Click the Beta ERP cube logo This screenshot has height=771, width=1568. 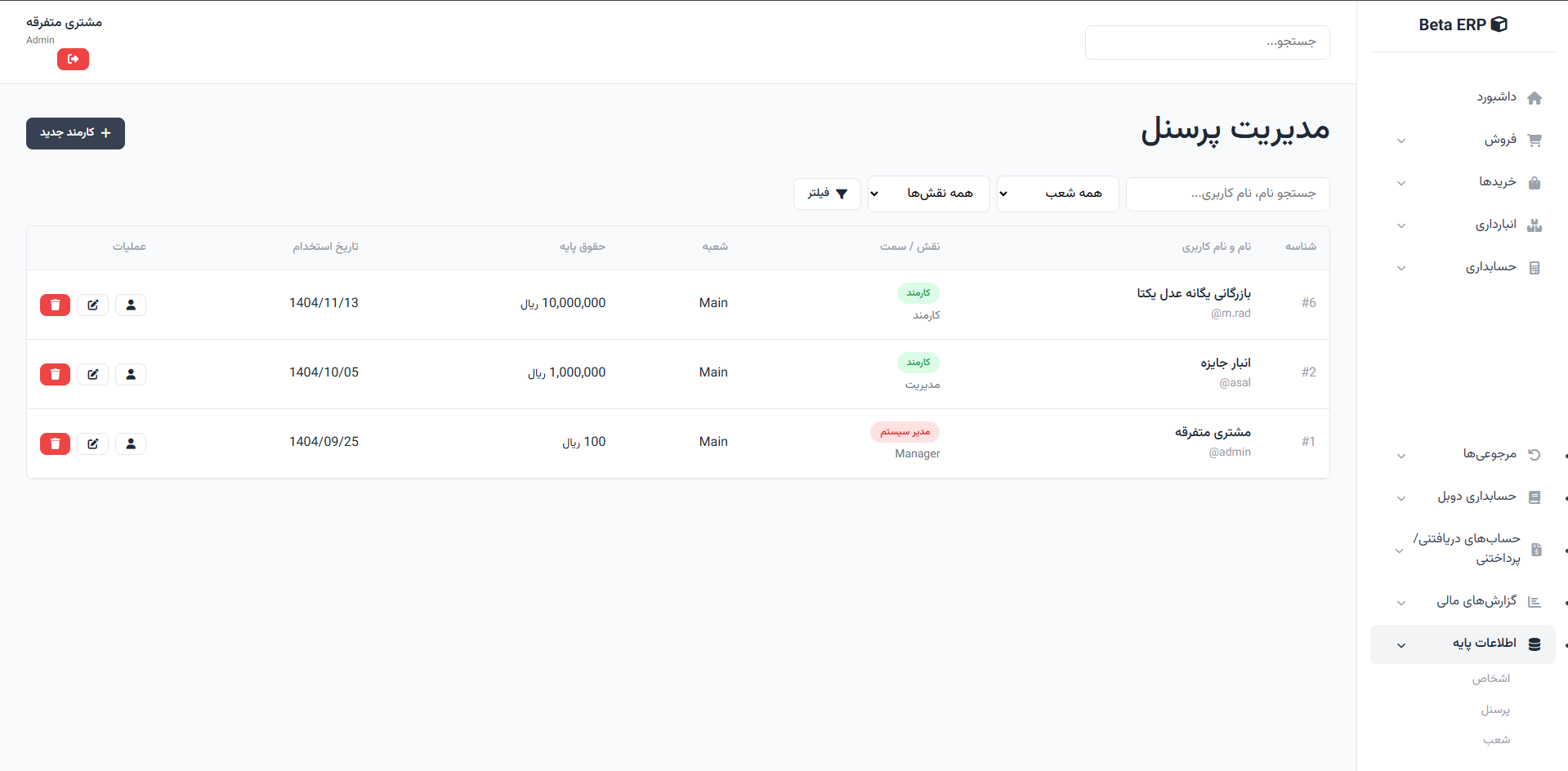pos(1499,25)
